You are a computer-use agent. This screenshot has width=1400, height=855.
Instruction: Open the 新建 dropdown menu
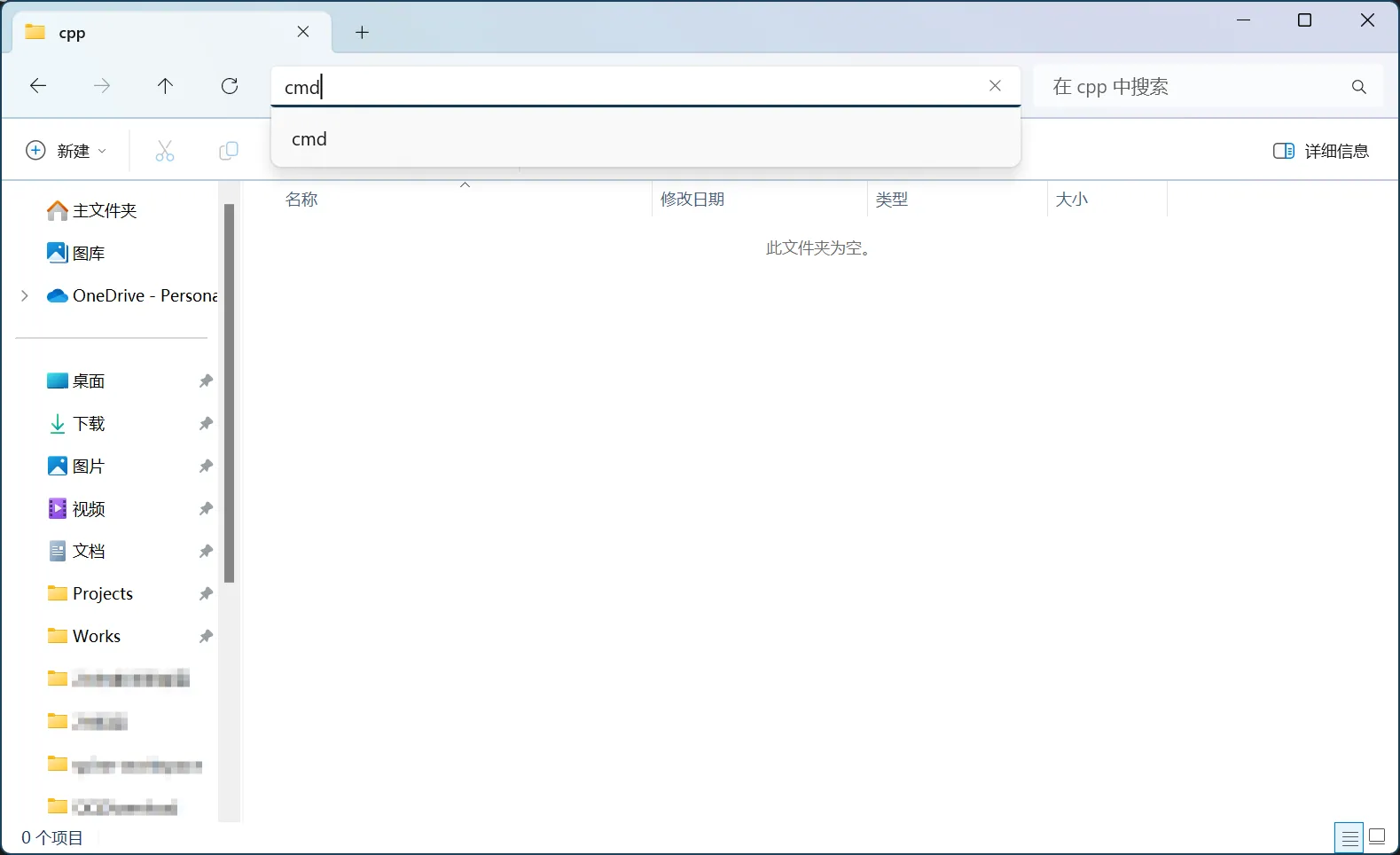point(66,151)
